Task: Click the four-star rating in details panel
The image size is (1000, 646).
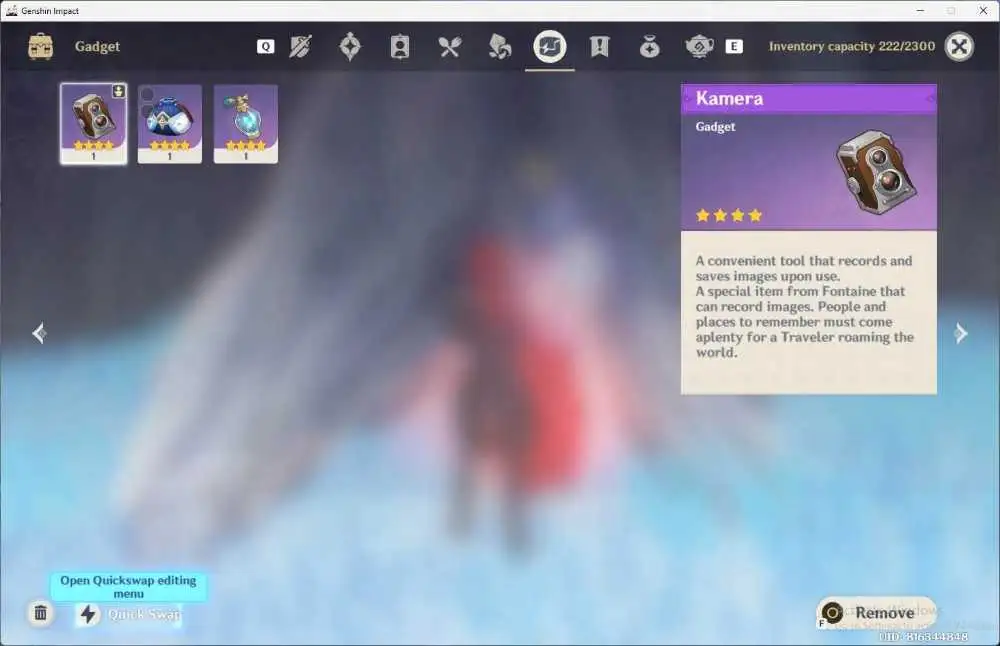Action: click(x=729, y=216)
